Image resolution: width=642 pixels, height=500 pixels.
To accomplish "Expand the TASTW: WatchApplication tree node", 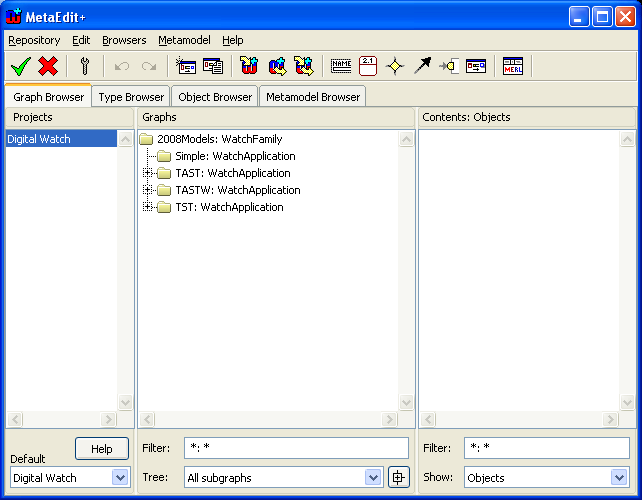I will (148, 190).
